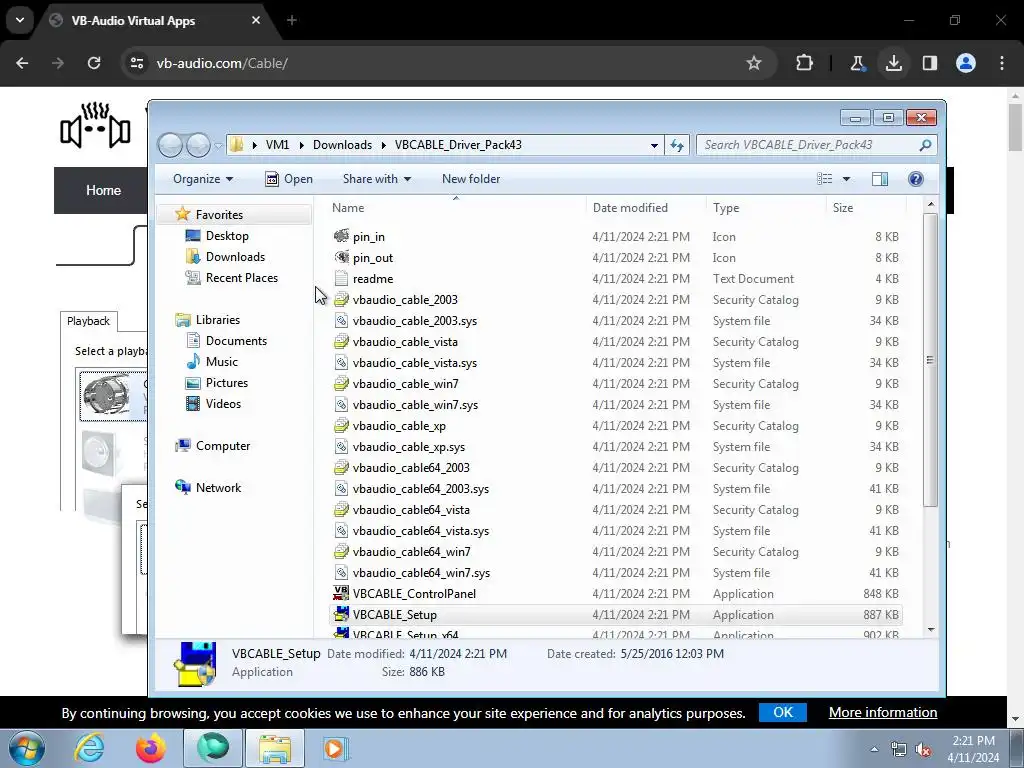The image size is (1024, 768).
Task: Open Windows Start button
Action: pos(26,748)
